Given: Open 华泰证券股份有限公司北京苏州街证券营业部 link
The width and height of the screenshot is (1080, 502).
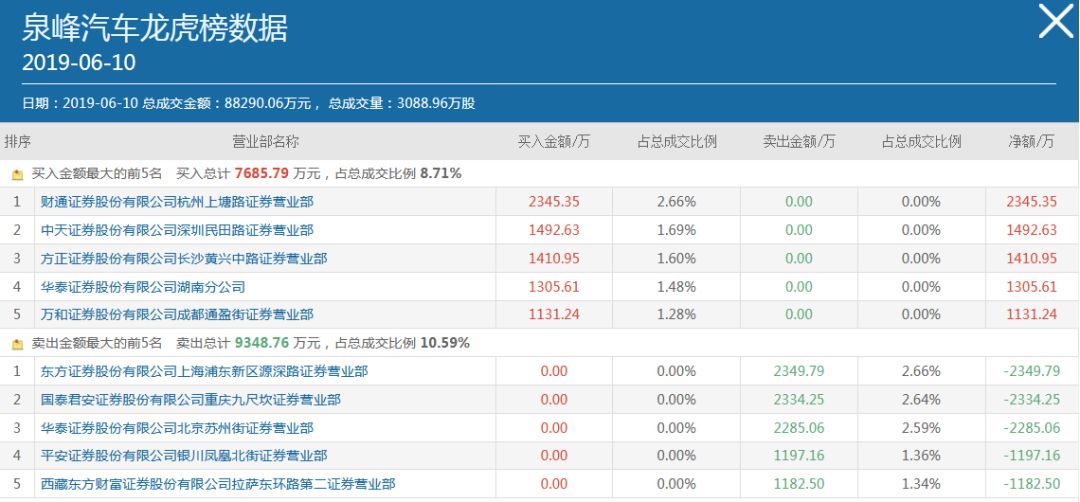Looking at the screenshot, I should tap(177, 428).
